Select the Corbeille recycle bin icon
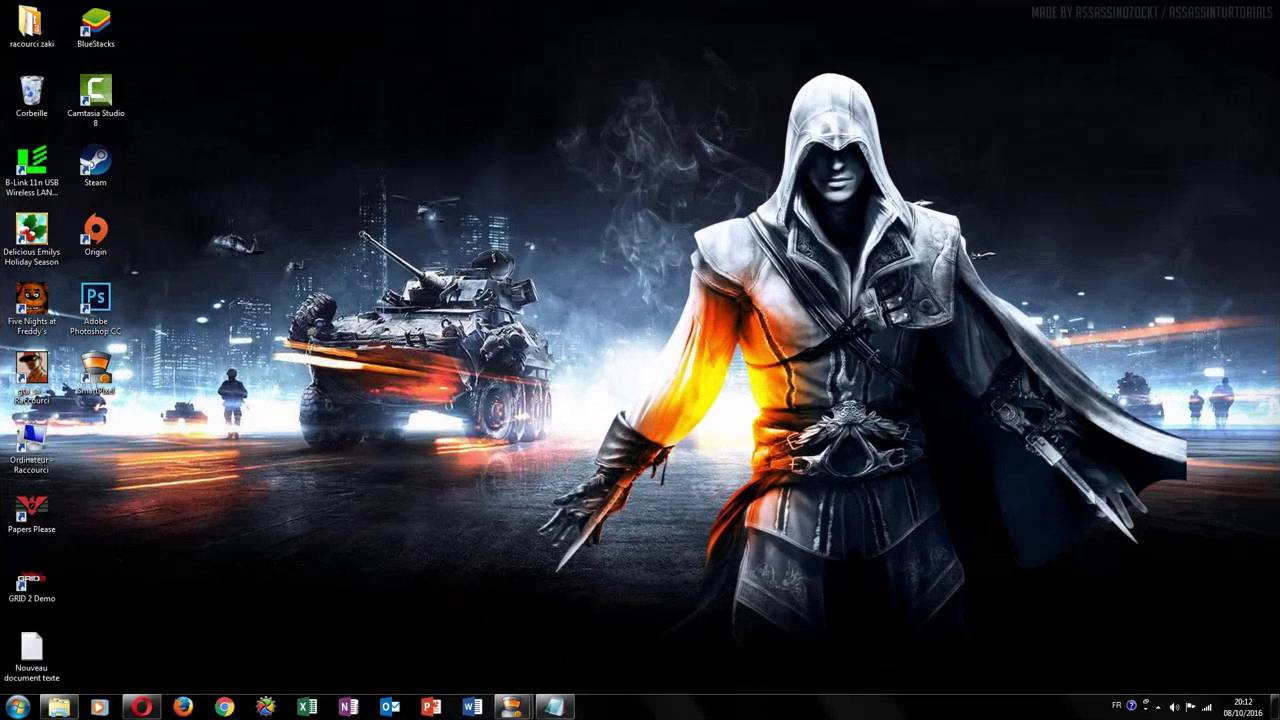 (x=31, y=96)
